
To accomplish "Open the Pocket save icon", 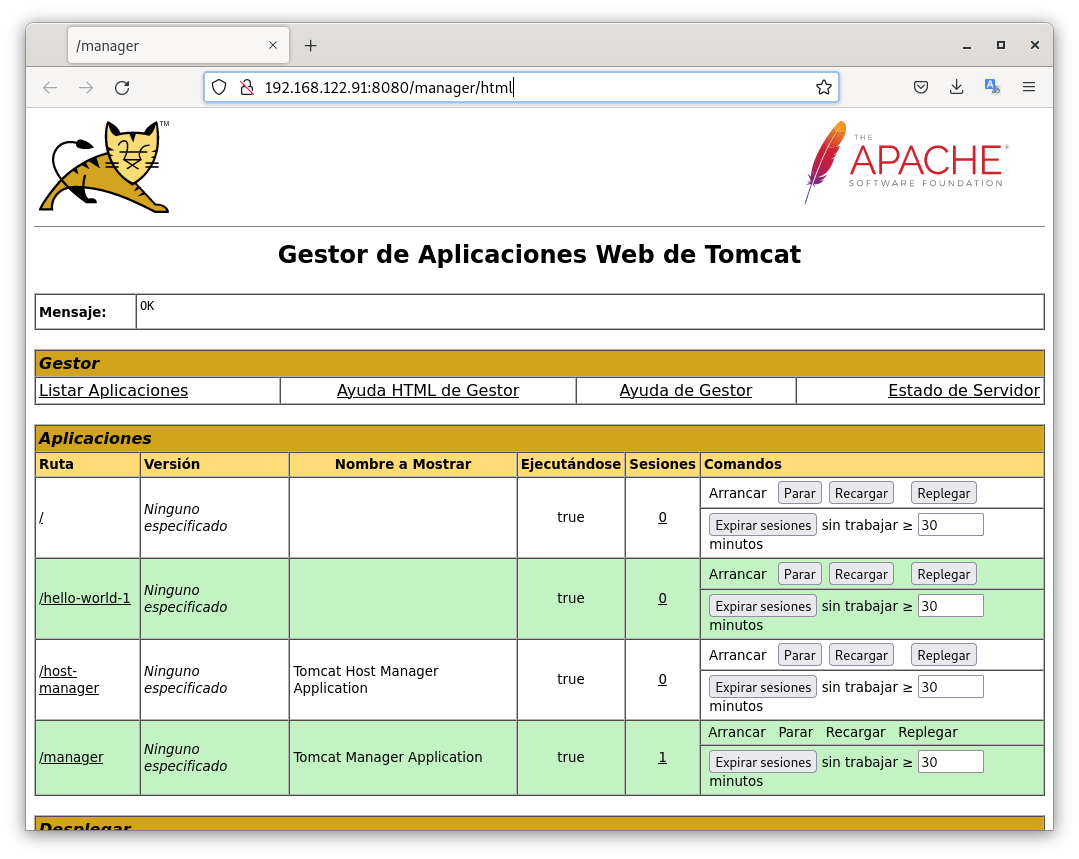I will (x=921, y=88).
